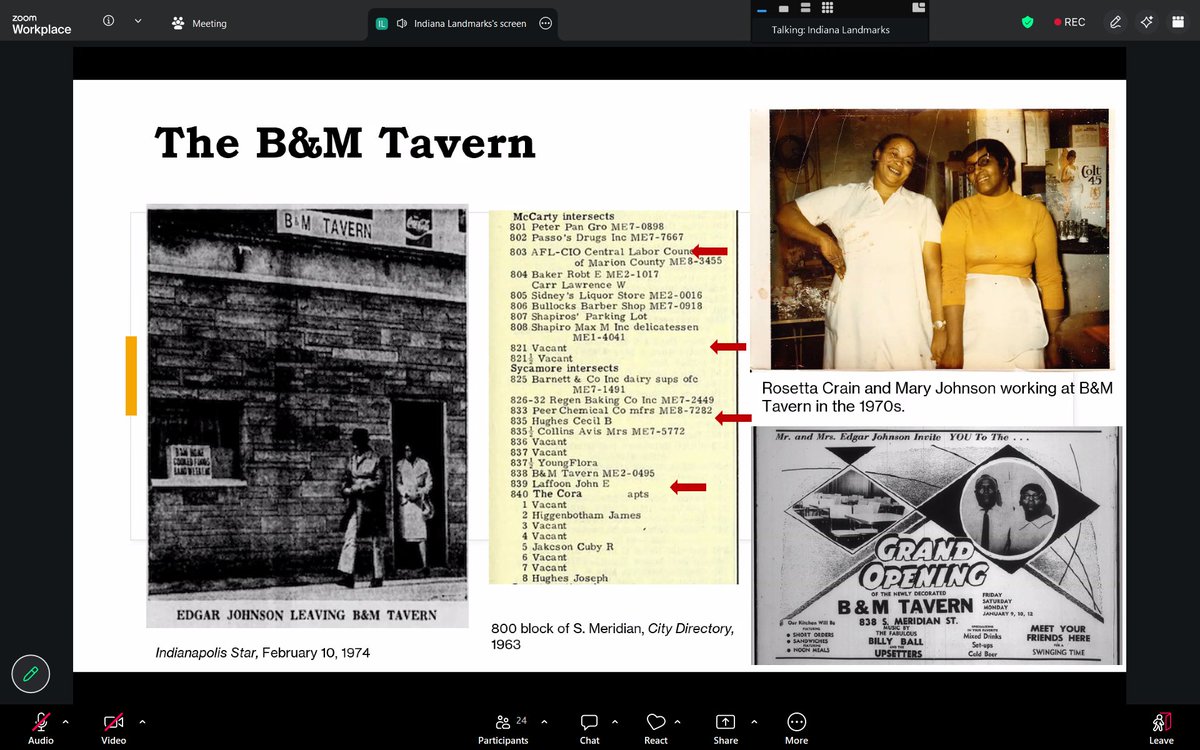Click the audio speaker icon in the screen share tab

pyautogui.click(x=401, y=23)
